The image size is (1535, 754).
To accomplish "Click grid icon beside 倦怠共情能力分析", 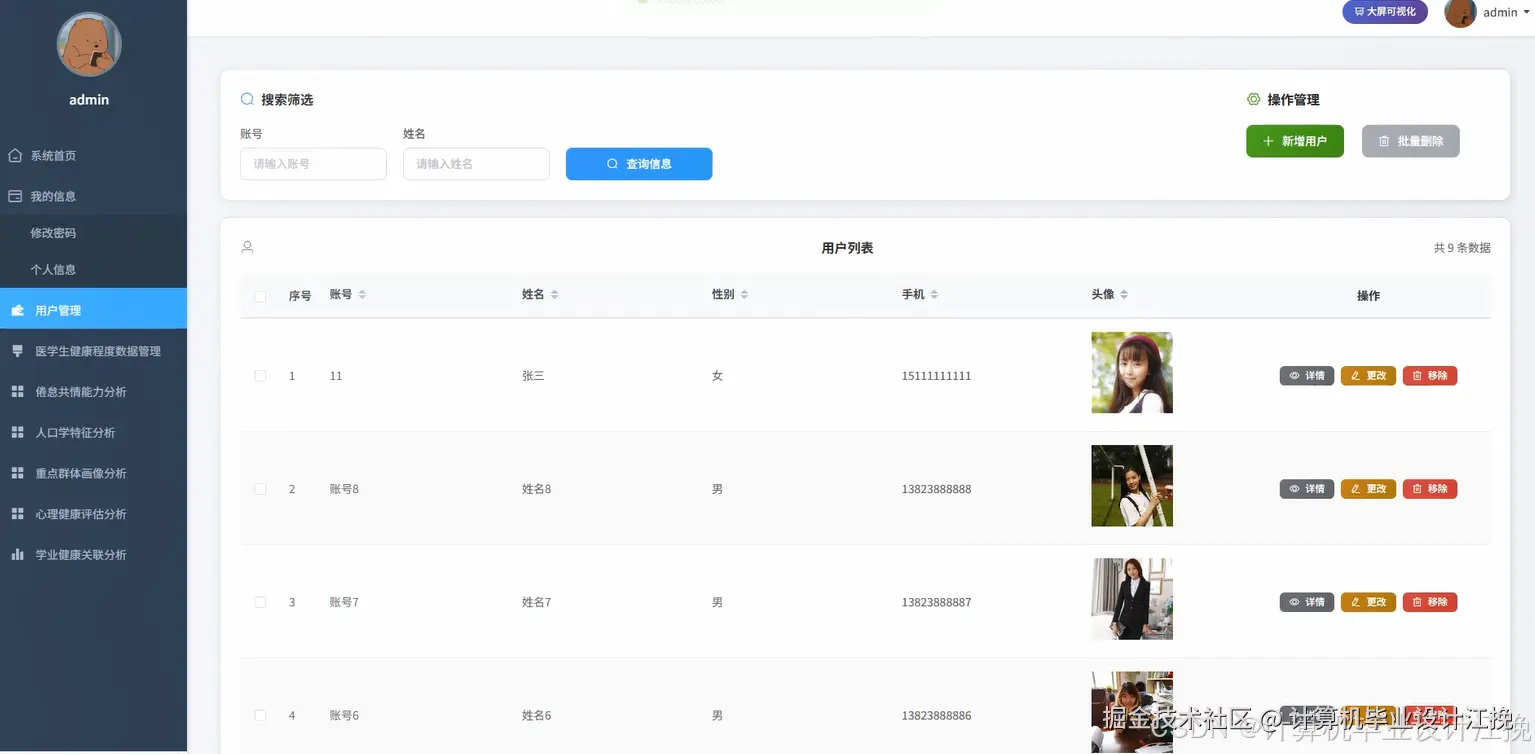I will click(x=17, y=392).
